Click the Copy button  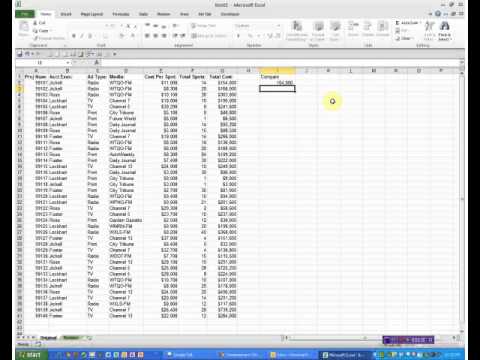[41, 31]
